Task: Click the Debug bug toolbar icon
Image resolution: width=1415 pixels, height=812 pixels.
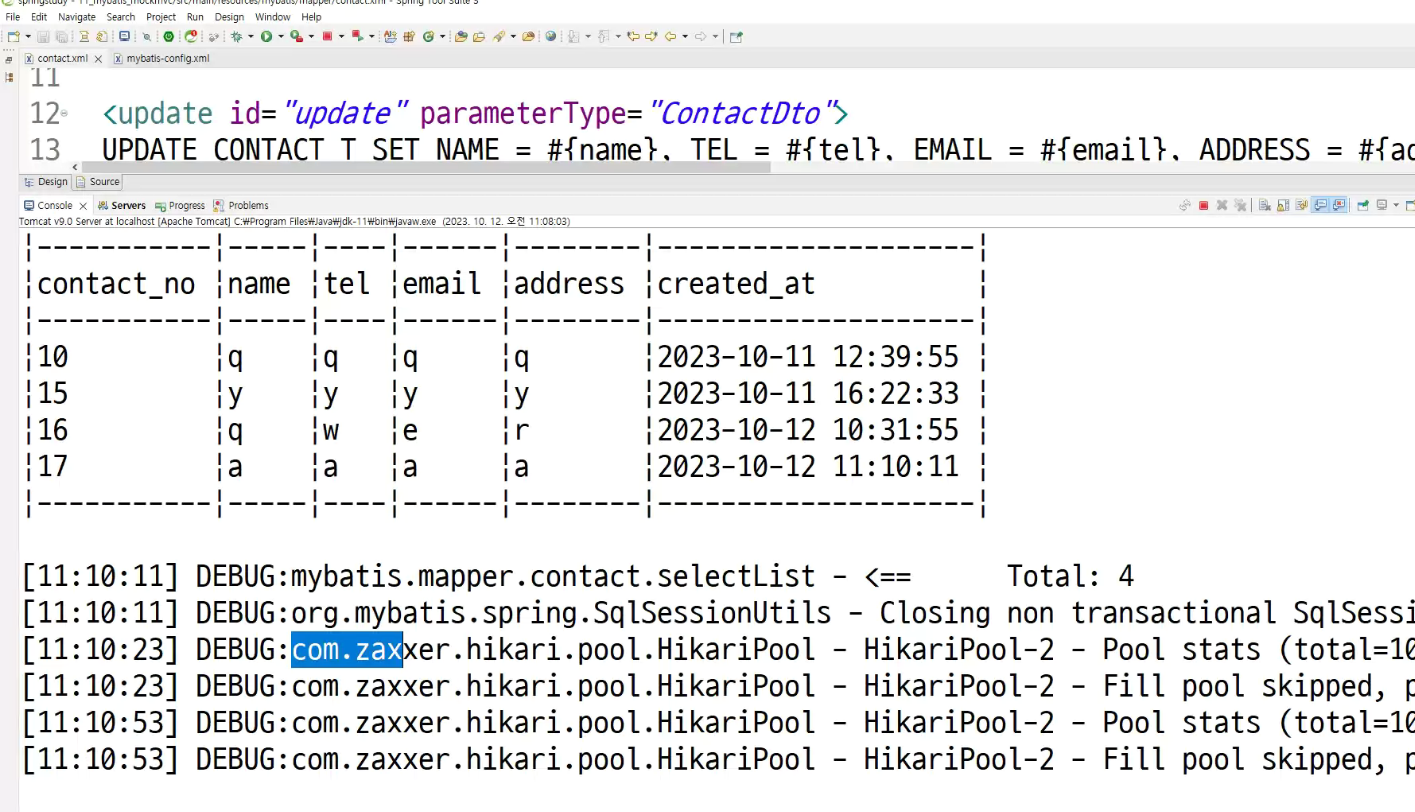Action: click(x=236, y=36)
